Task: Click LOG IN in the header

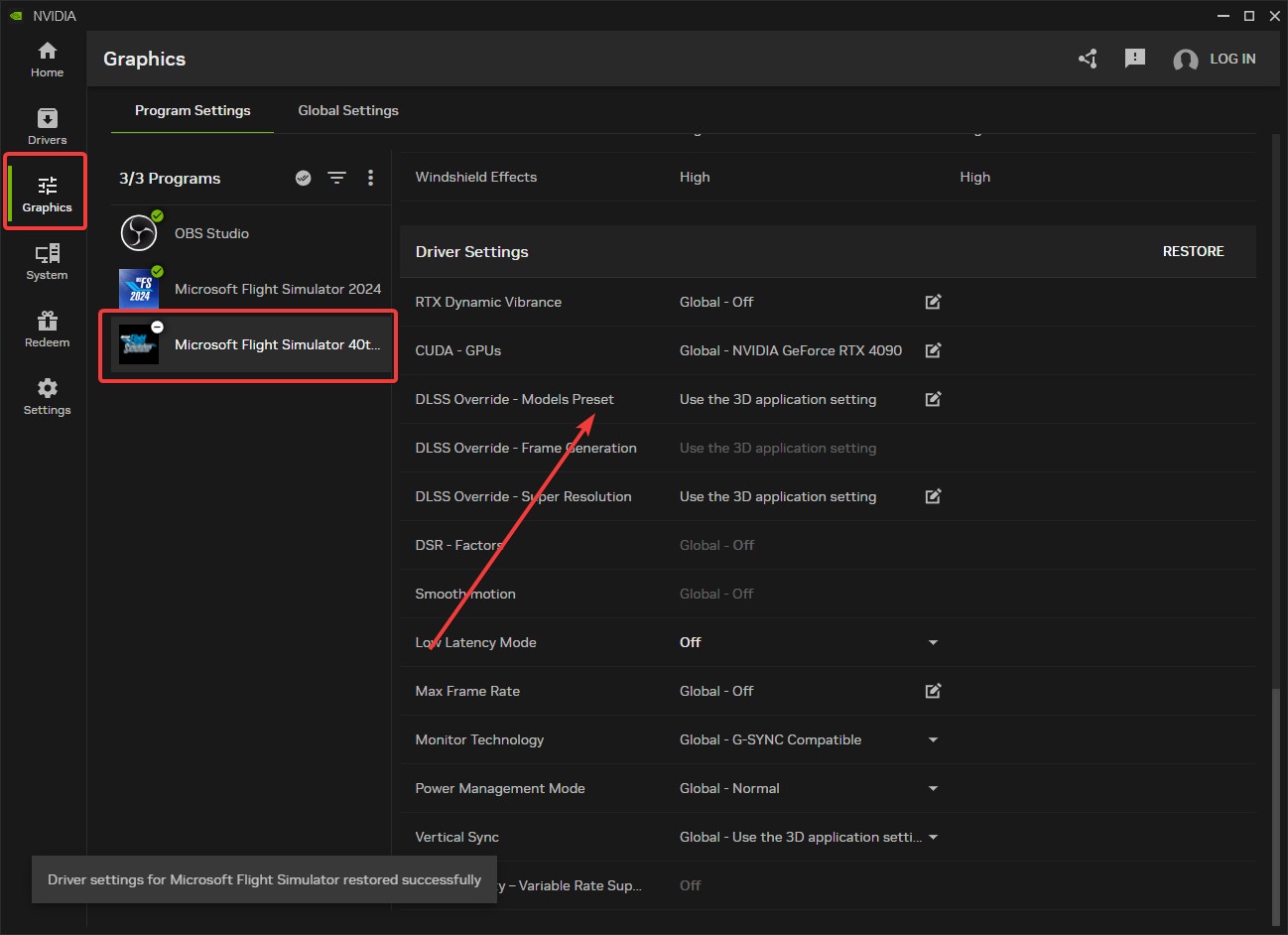Action: pyautogui.click(x=1231, y=59)
